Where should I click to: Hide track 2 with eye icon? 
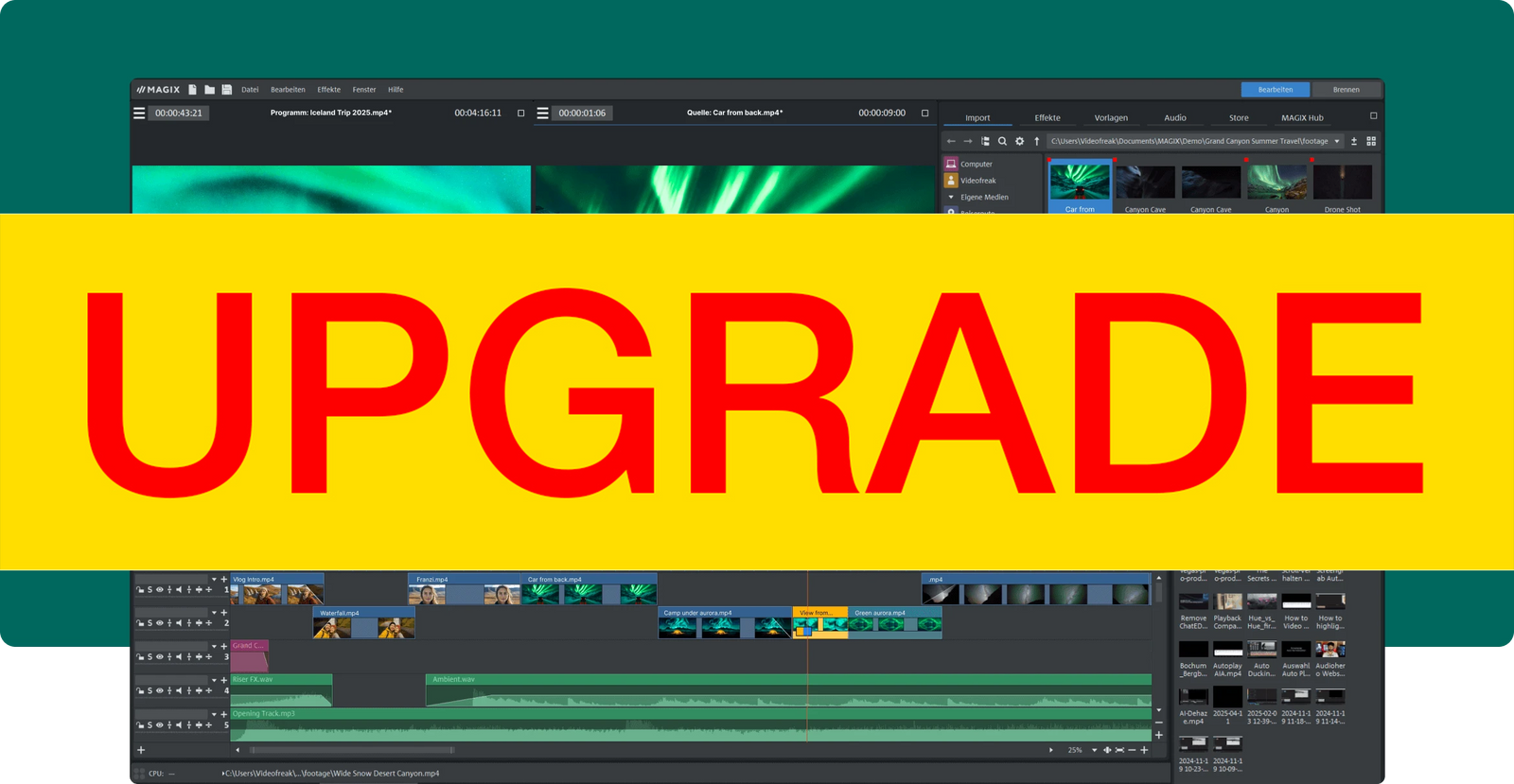pos(160,623)
